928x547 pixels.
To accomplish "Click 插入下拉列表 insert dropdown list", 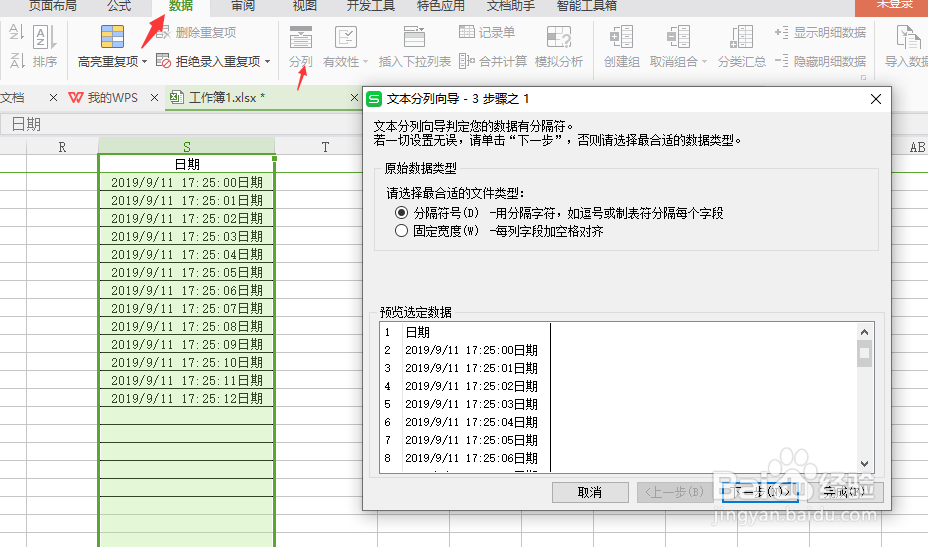I will 414,46.
